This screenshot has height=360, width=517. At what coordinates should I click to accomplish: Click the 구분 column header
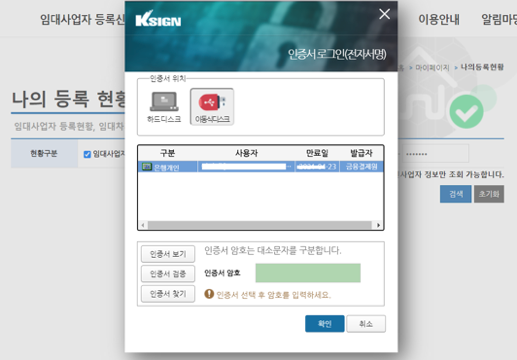coord(168,153)
